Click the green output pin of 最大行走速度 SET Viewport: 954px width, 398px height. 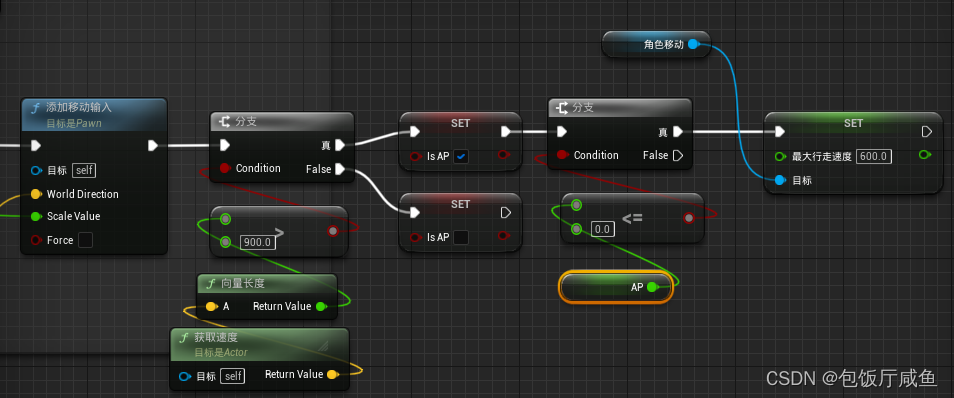[x=925, y=155]
